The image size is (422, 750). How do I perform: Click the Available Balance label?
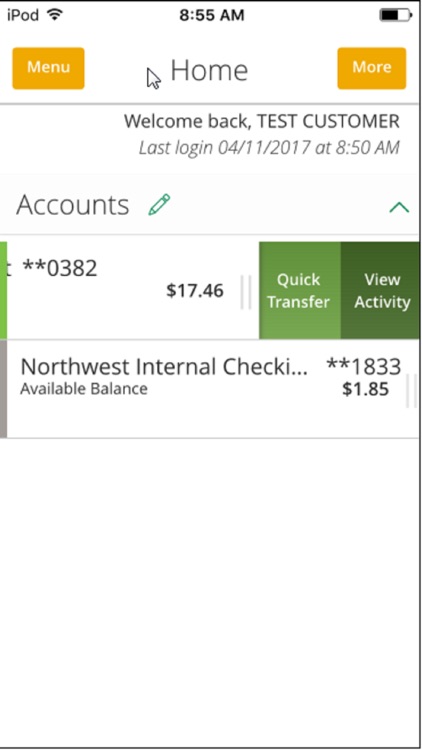click(84, 389)
